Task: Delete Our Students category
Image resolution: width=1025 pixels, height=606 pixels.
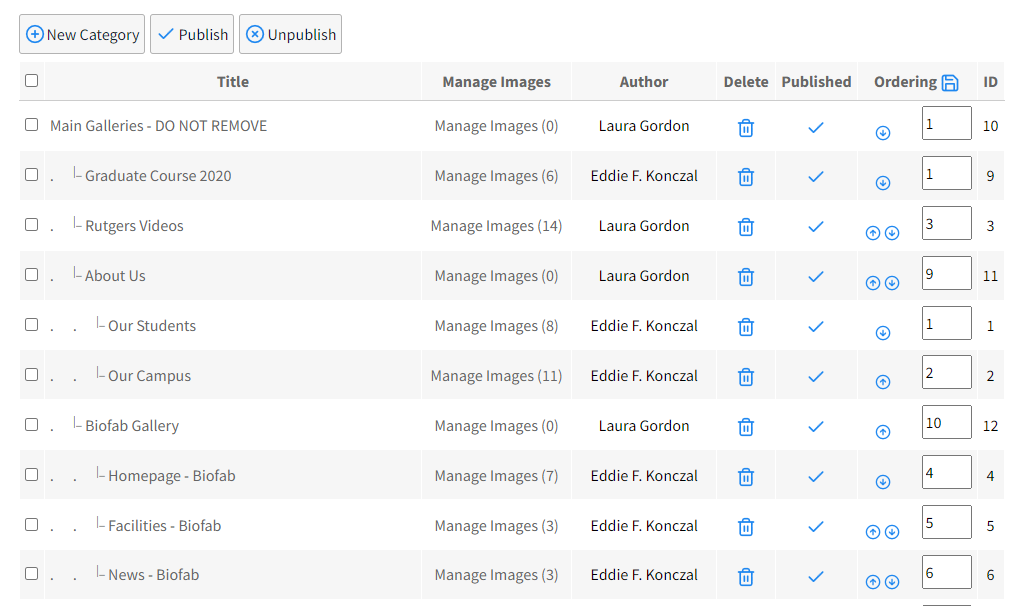Action: (x=746, y=327)
